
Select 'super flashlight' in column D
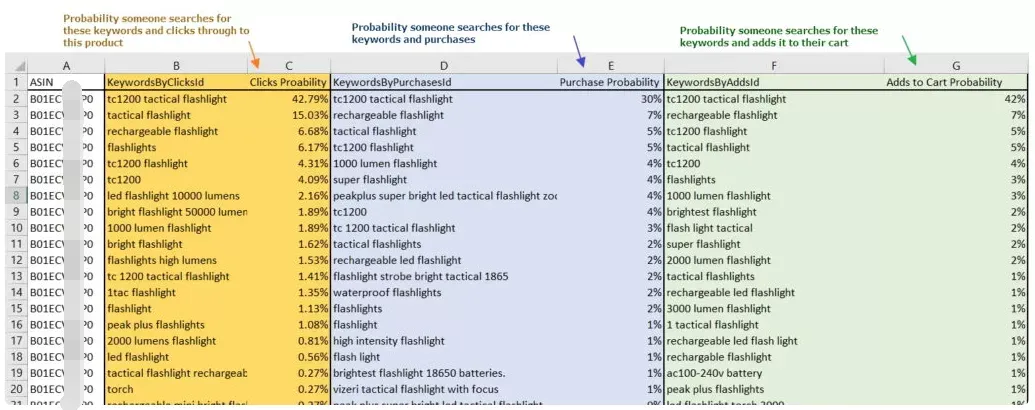tap(444, 180)
